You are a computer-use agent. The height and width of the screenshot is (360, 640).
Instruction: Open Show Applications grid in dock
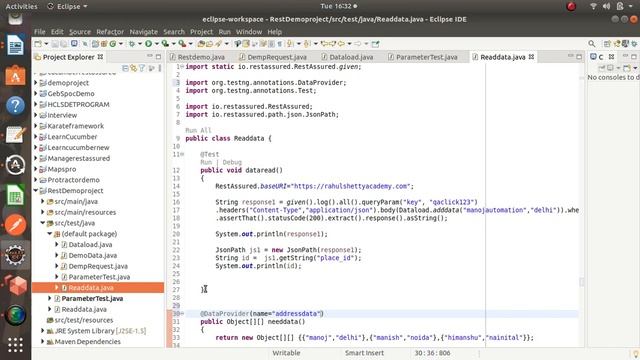point(15,345)
